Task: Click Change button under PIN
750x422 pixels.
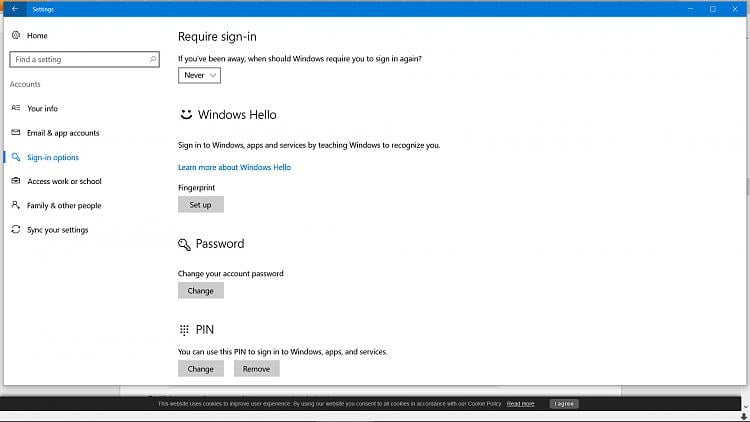Action: point(201,369)
